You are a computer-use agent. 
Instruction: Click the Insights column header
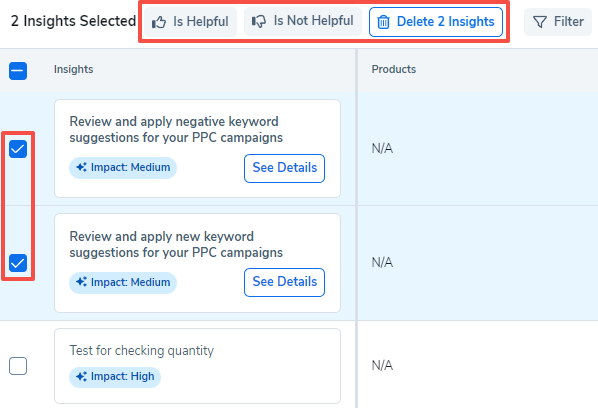pyautogui.click(x=74, y=69)
